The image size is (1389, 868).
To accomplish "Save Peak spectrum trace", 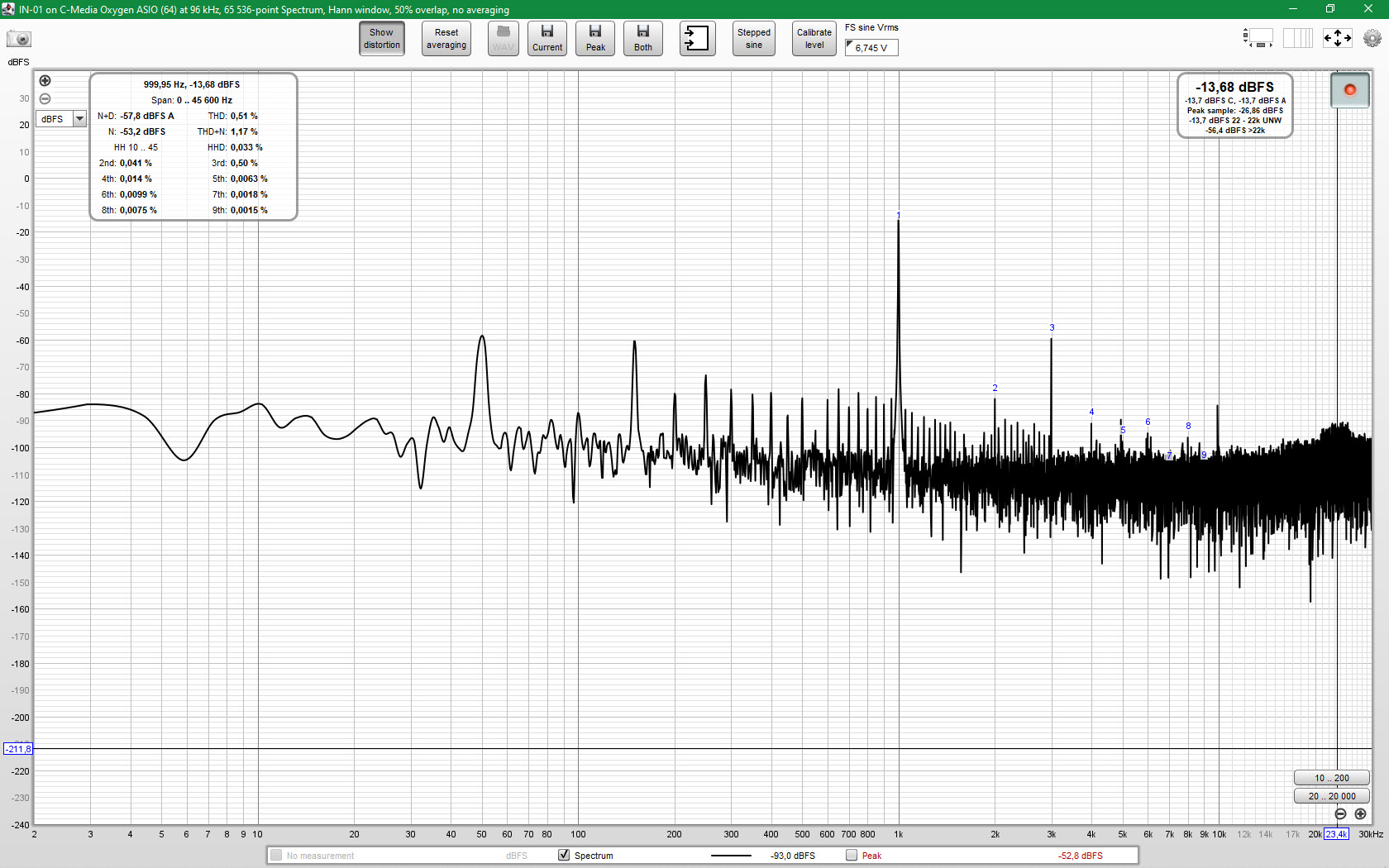I will pos(595,39).
